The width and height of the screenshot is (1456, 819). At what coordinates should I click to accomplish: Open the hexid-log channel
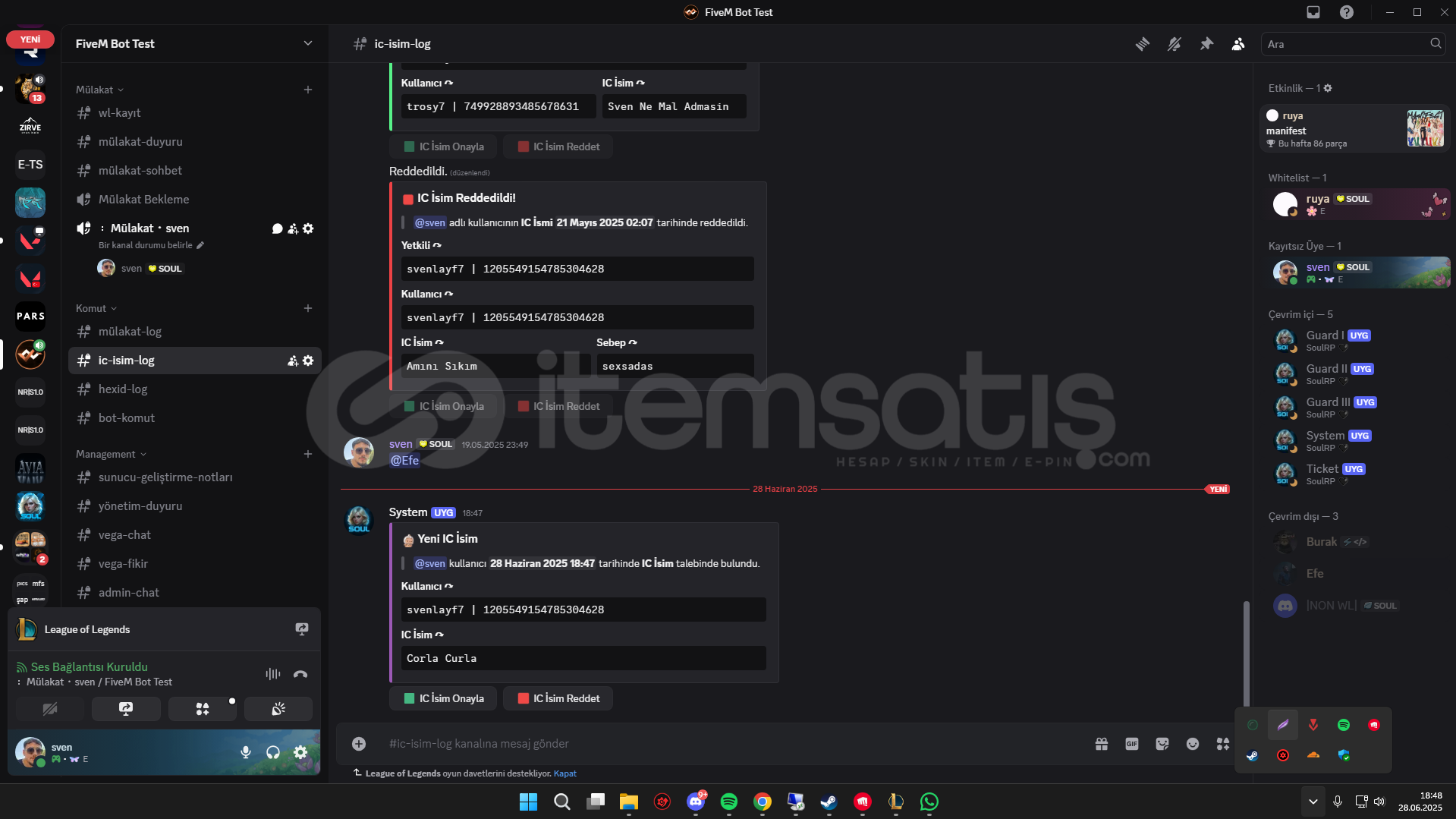coord(195,389)
